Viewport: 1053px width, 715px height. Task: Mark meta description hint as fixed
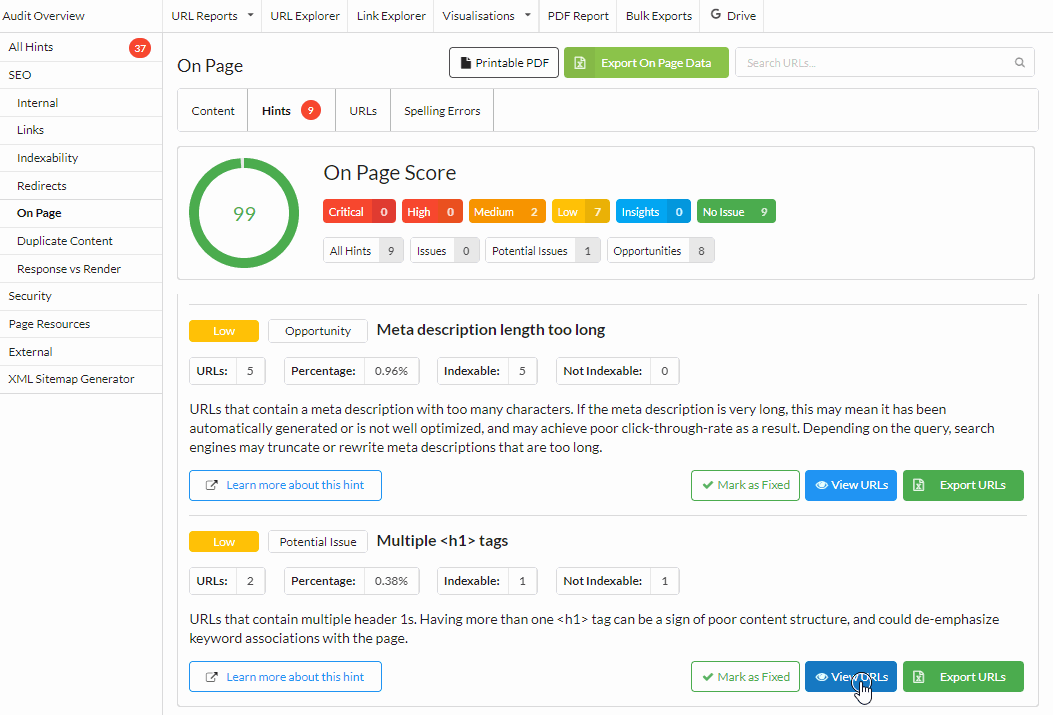[745, 485]
